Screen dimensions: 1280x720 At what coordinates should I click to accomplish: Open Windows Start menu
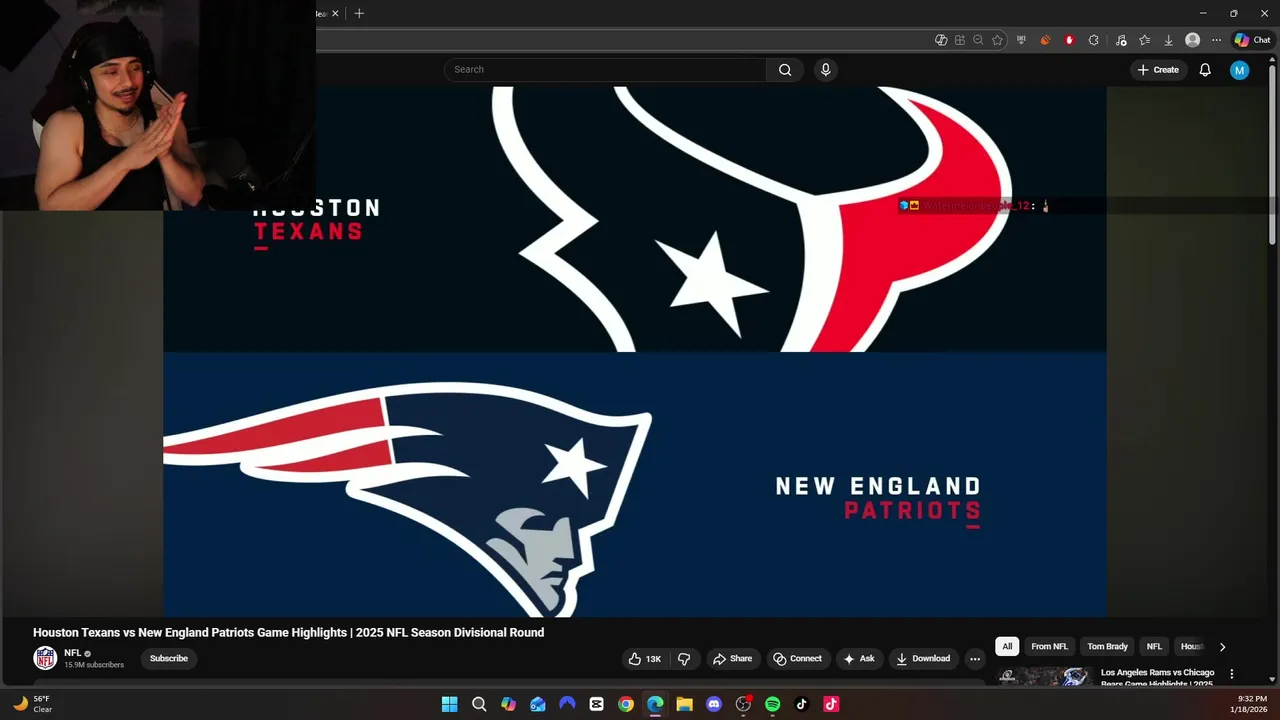coord(450,704)
